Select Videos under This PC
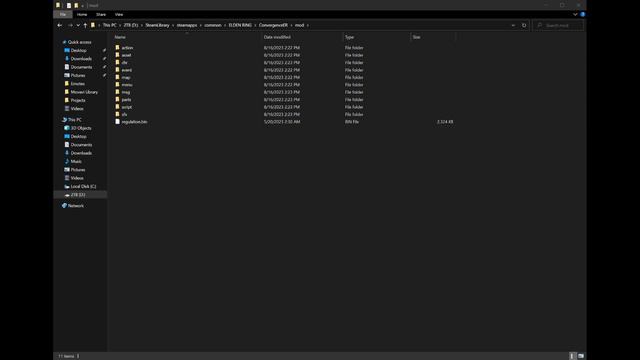 (x=77, y=178)
